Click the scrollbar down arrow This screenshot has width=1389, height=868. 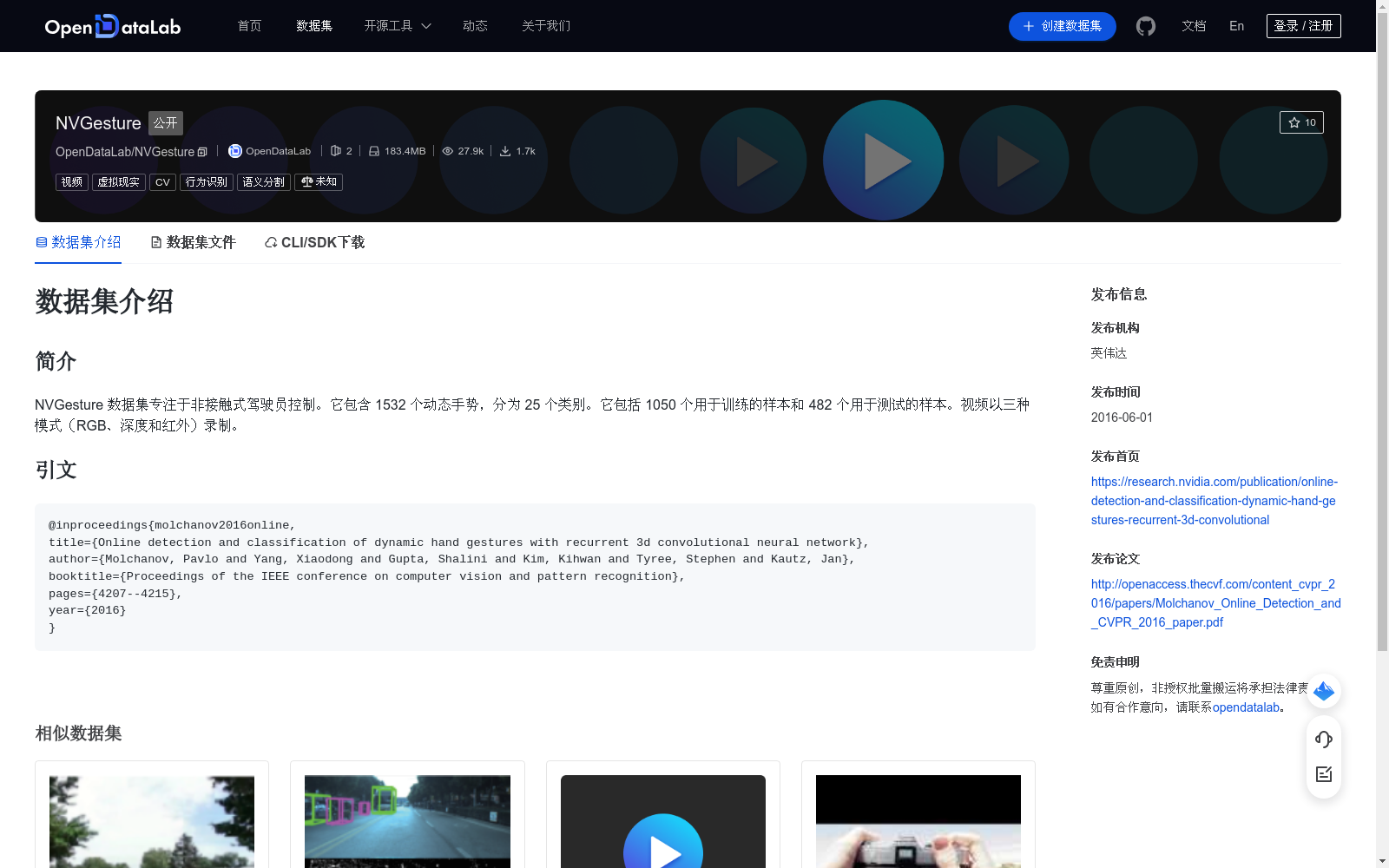(x=1382, y=861)
